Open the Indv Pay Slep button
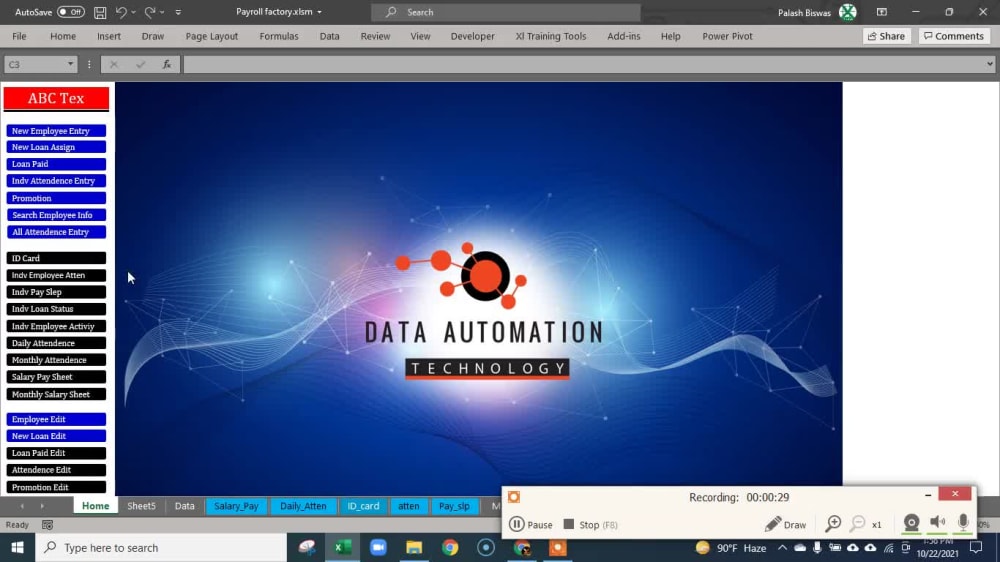Screen dimensions: 1000x562 (56, 292)
